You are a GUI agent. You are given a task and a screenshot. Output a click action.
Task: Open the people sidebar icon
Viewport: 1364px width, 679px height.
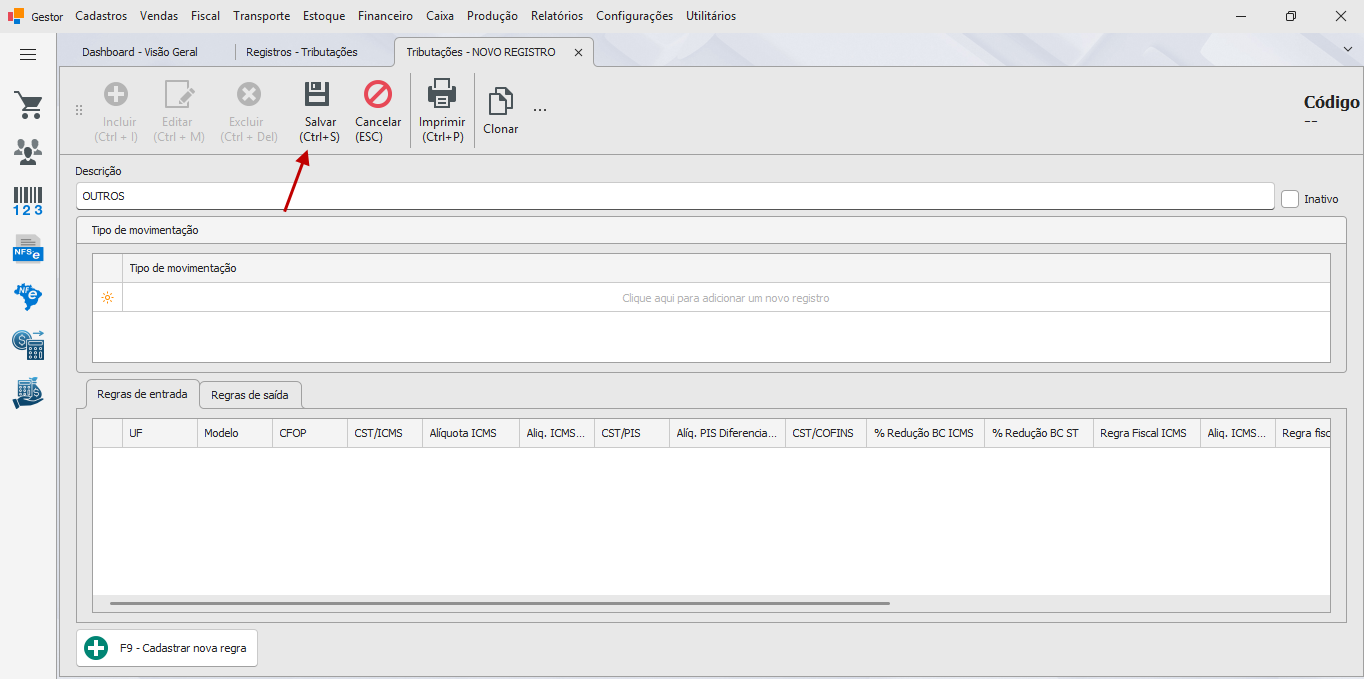[x=28, y=152]
